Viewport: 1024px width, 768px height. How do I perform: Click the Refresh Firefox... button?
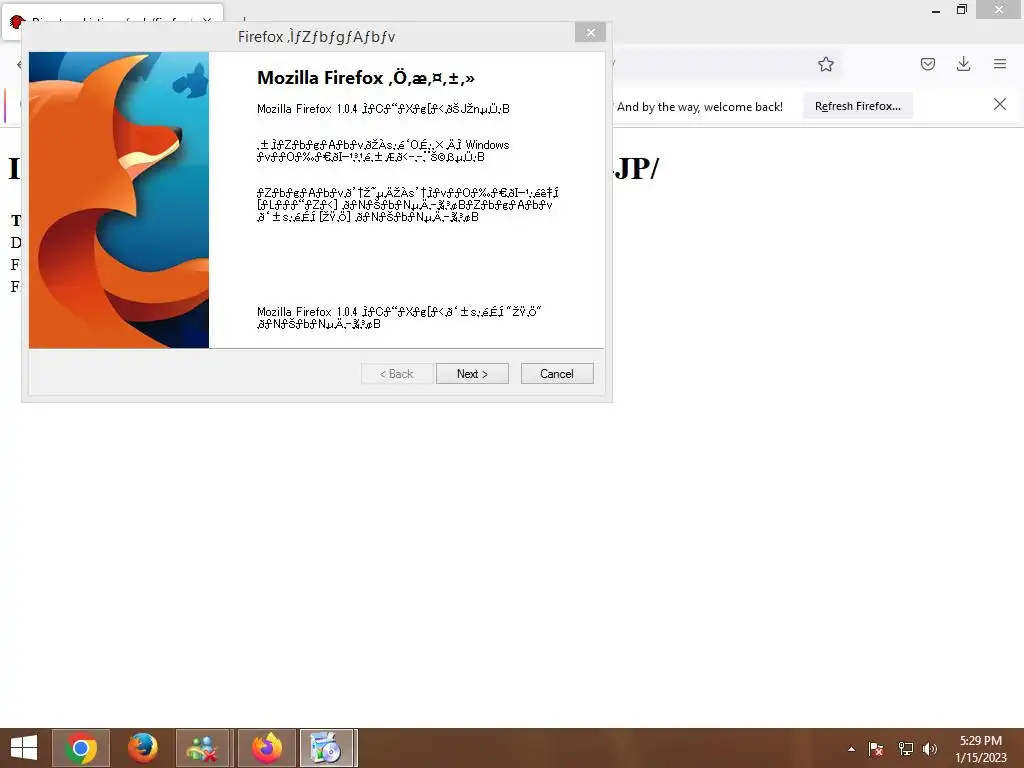coord(857,106)
